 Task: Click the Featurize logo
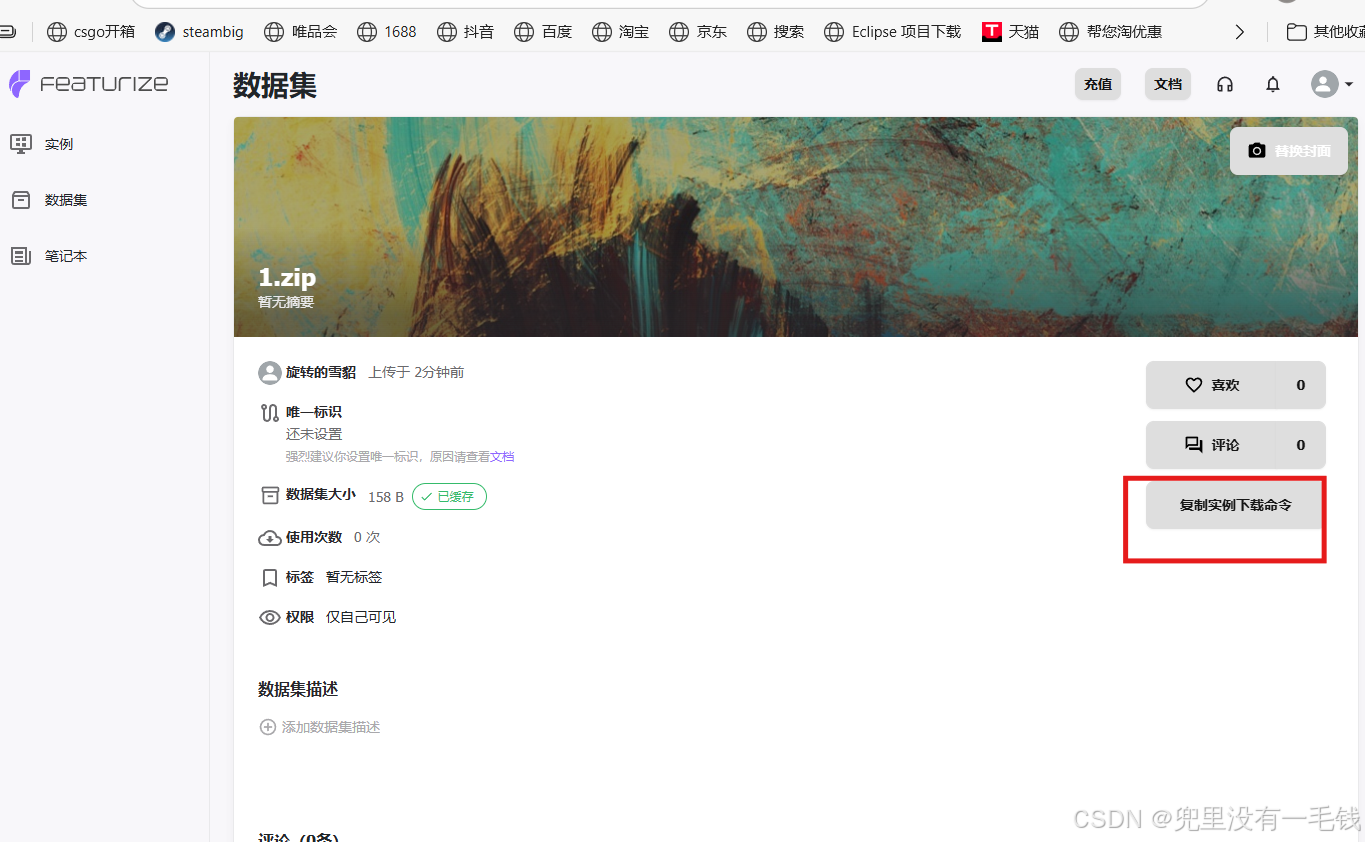coord(88,83)
